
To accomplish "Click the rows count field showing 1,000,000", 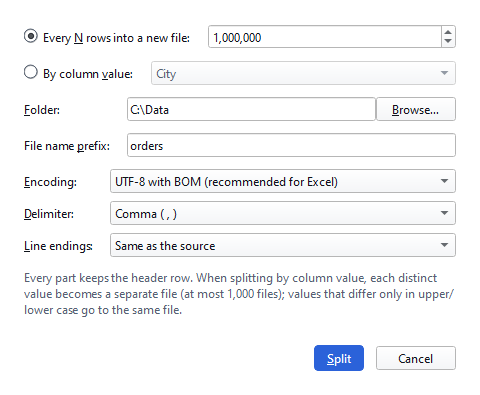I will (x=325, y=37).
